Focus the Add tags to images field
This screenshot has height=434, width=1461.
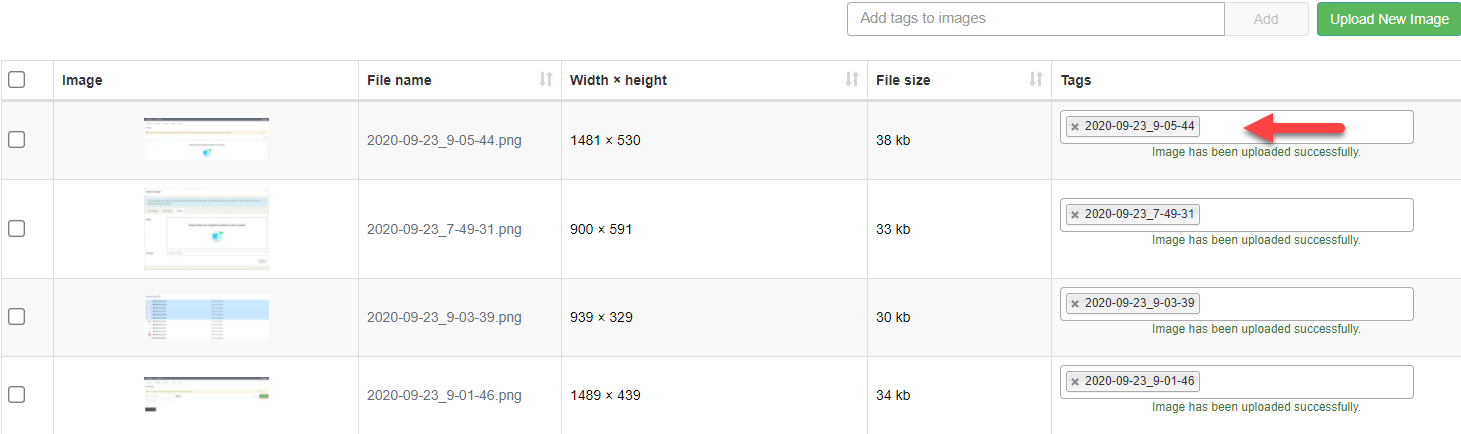[x=1036, y=19]
